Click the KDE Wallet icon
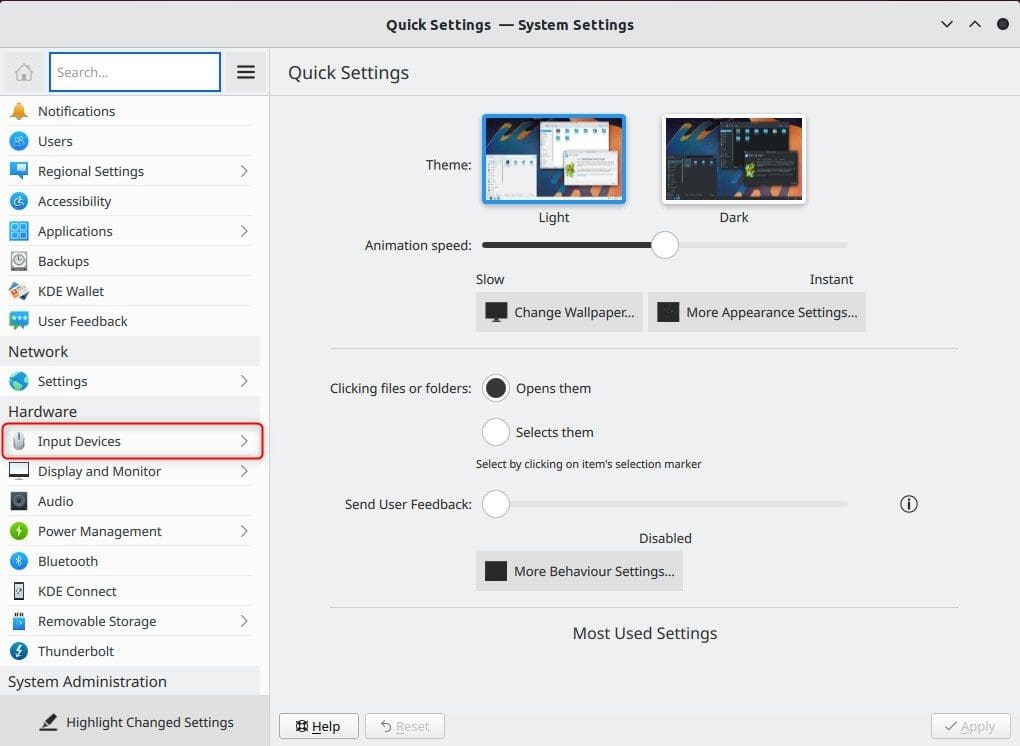This screenshot has width=1020, height=746. (19, 291)
